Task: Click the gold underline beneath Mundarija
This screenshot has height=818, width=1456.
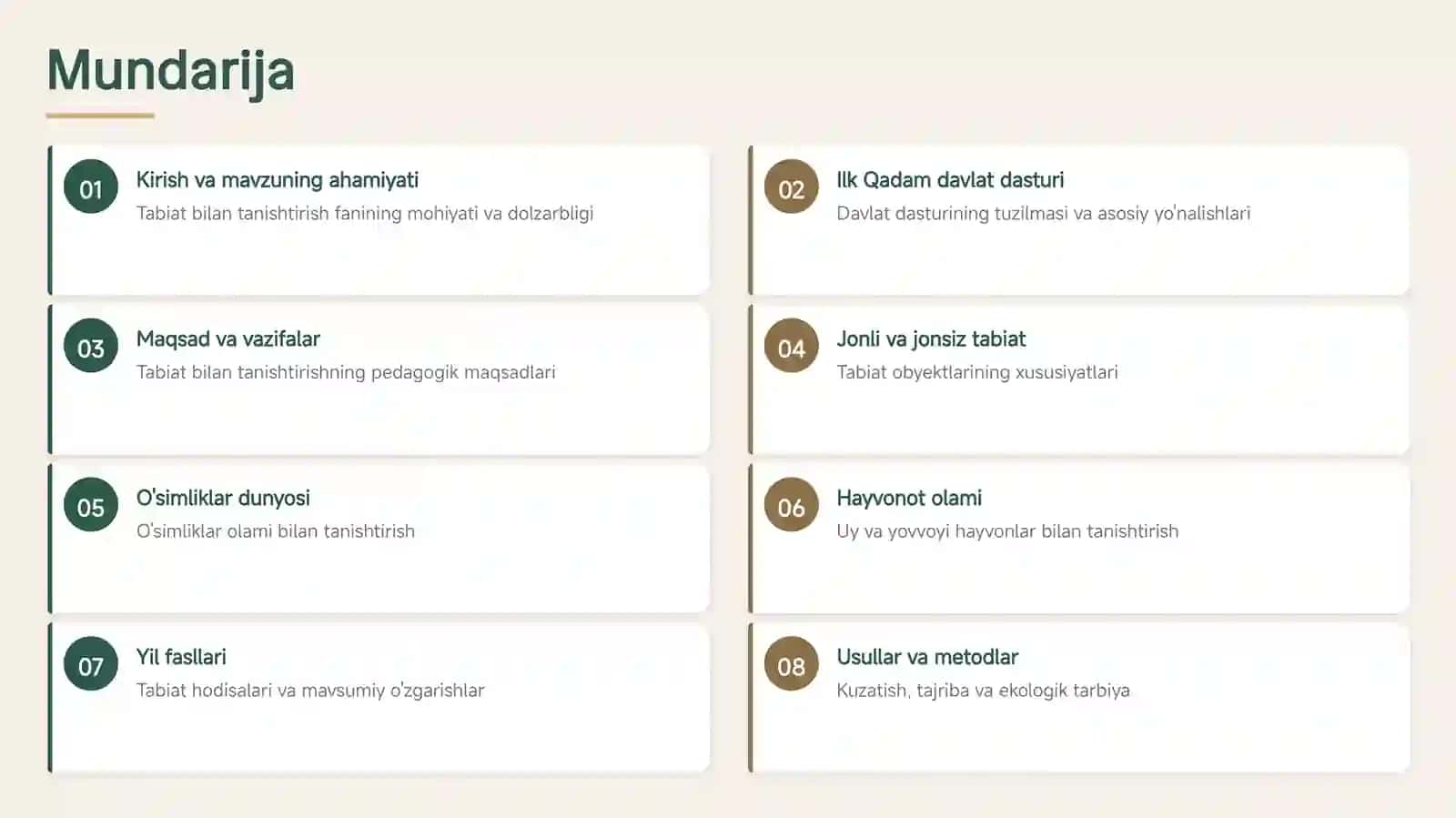Action: pos(100,116)
